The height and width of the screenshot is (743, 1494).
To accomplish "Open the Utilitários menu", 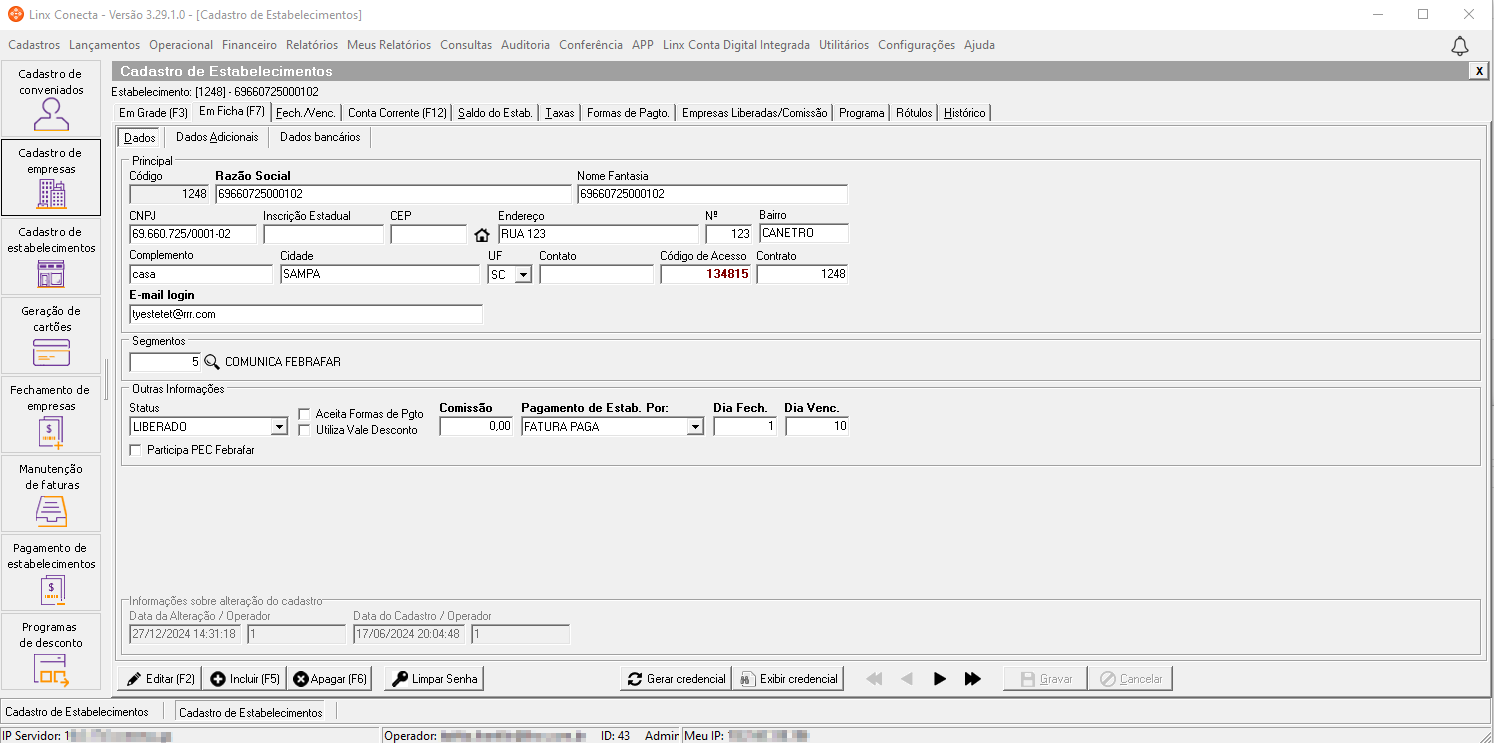I will 844,45.
